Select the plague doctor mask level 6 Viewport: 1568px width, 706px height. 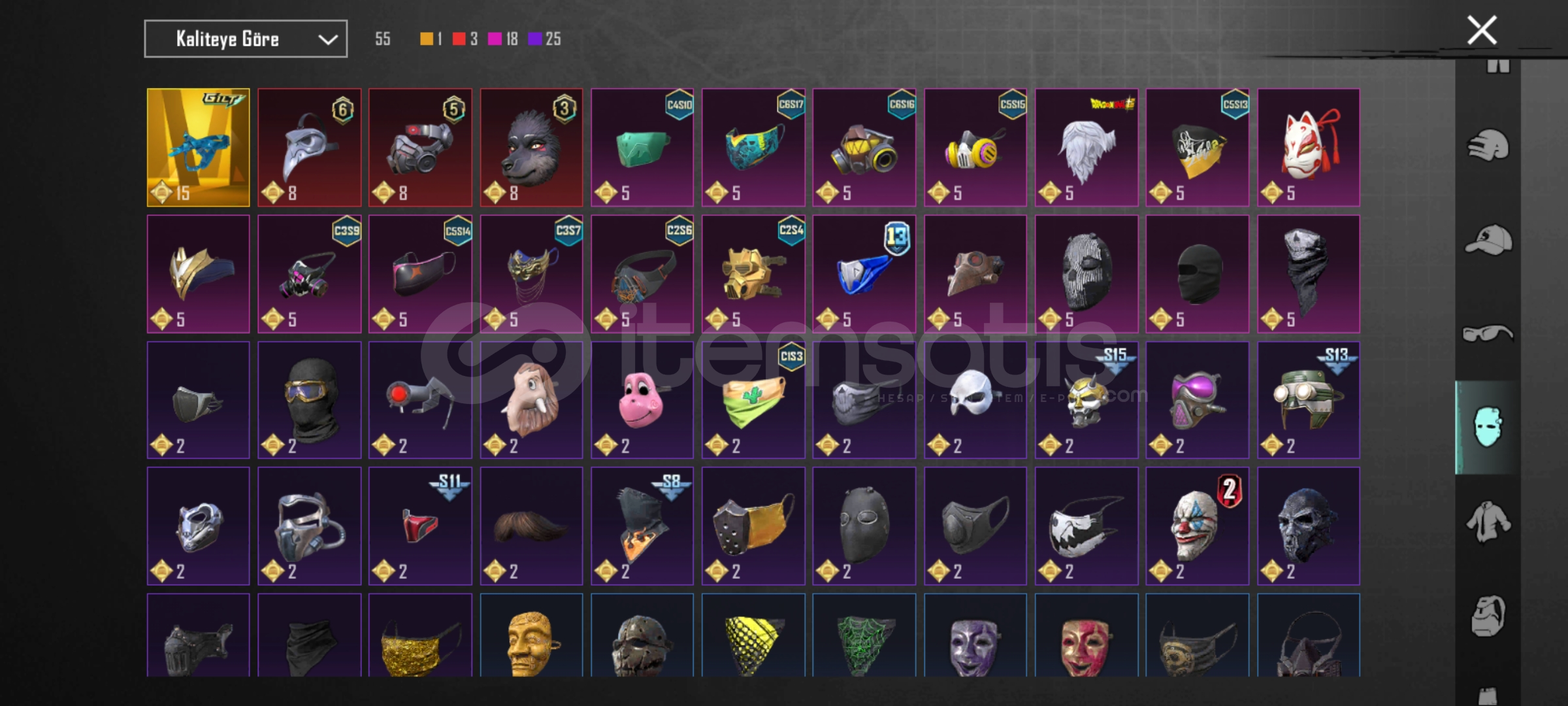(310, 148)
